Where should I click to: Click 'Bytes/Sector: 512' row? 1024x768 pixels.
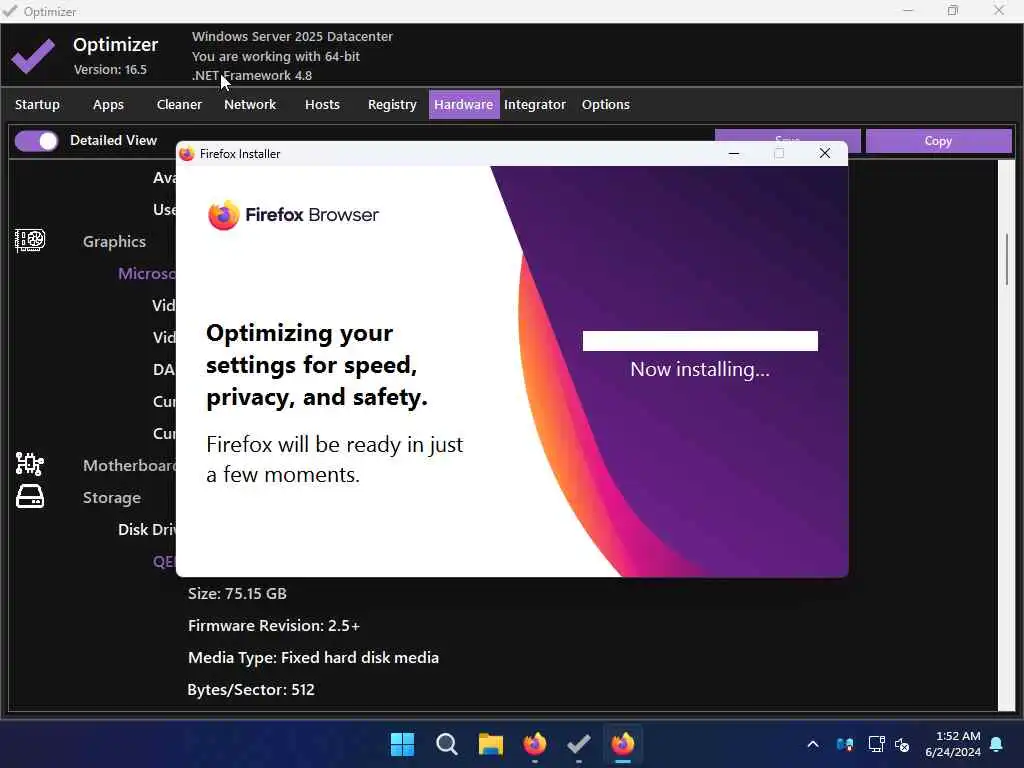(x=251, y=690)
